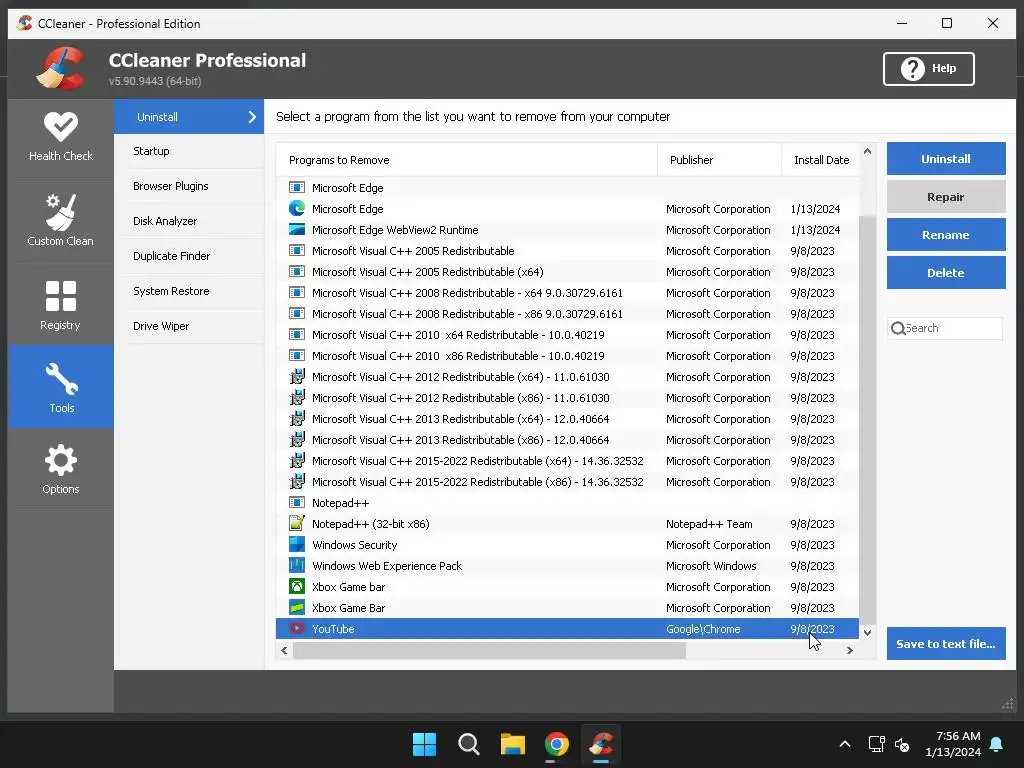Select Visual C++ 2012 Redistributable (x86) row
Viewport: 1024px width, 768px height.
pyautogui.click(x=567, y=398)
